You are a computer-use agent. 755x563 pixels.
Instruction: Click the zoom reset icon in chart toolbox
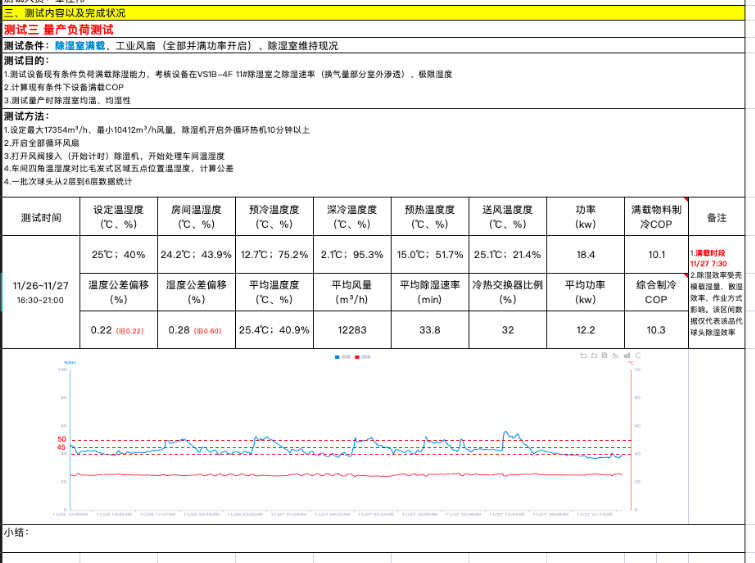tap(594, 355)
